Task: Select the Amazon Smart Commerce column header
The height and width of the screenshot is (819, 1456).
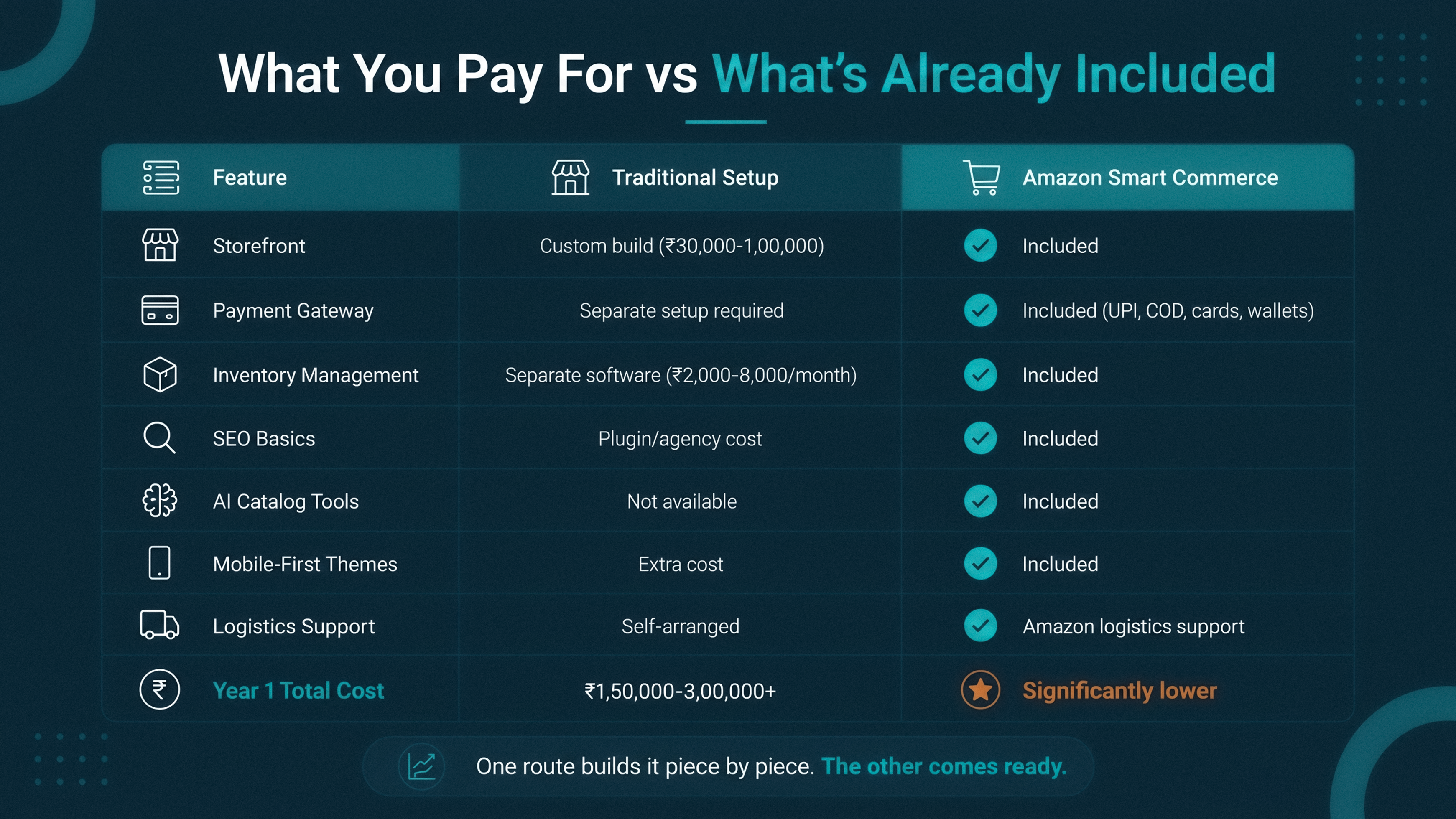Action: tap(1128, 177)
